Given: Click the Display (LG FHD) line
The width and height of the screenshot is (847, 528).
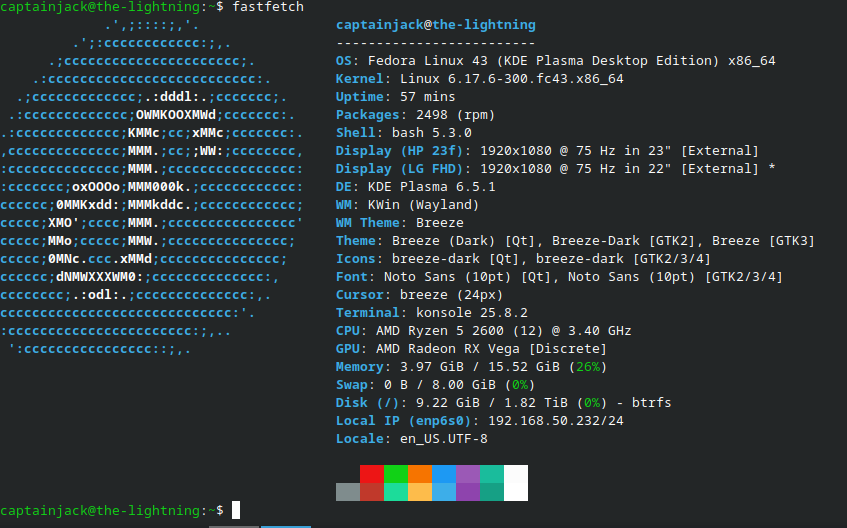Looking at the screenshot, I should coord(555,169).
